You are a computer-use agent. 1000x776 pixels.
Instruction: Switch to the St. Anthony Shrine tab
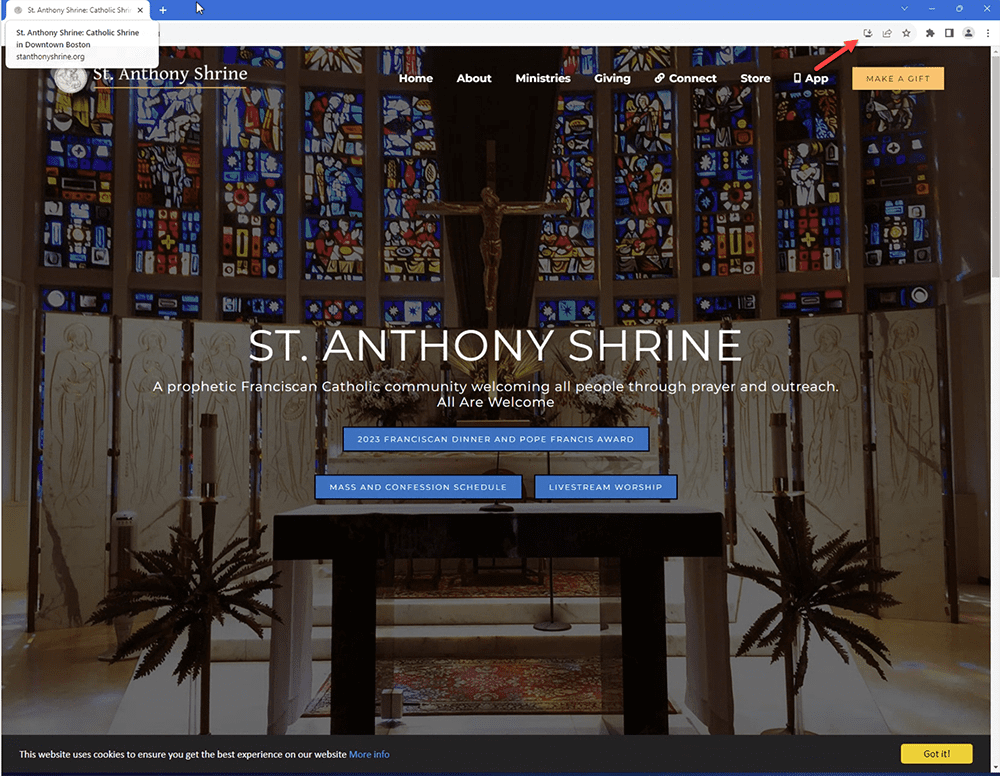point(75,10)
